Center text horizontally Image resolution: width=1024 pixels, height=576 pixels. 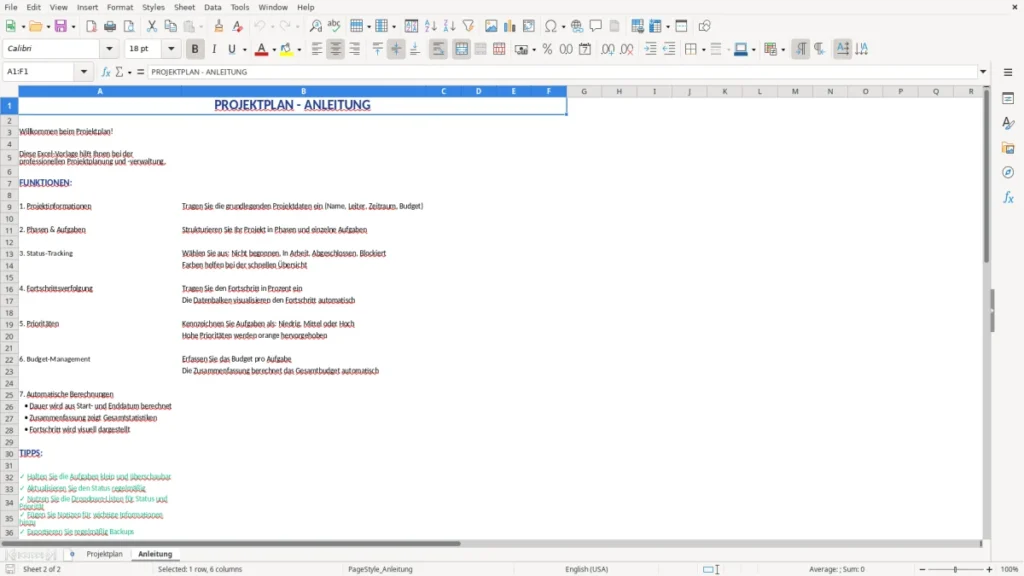336,49
